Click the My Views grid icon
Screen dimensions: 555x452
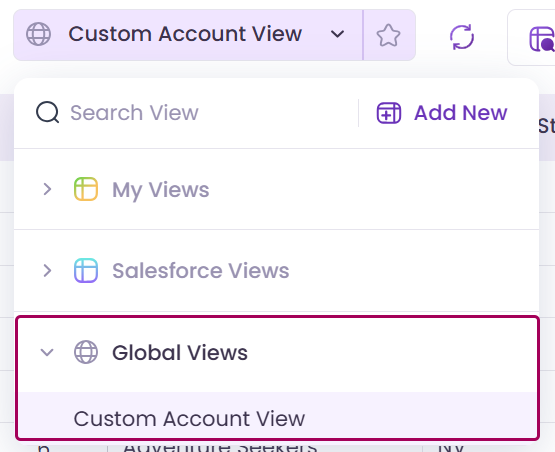click(86, 189)
